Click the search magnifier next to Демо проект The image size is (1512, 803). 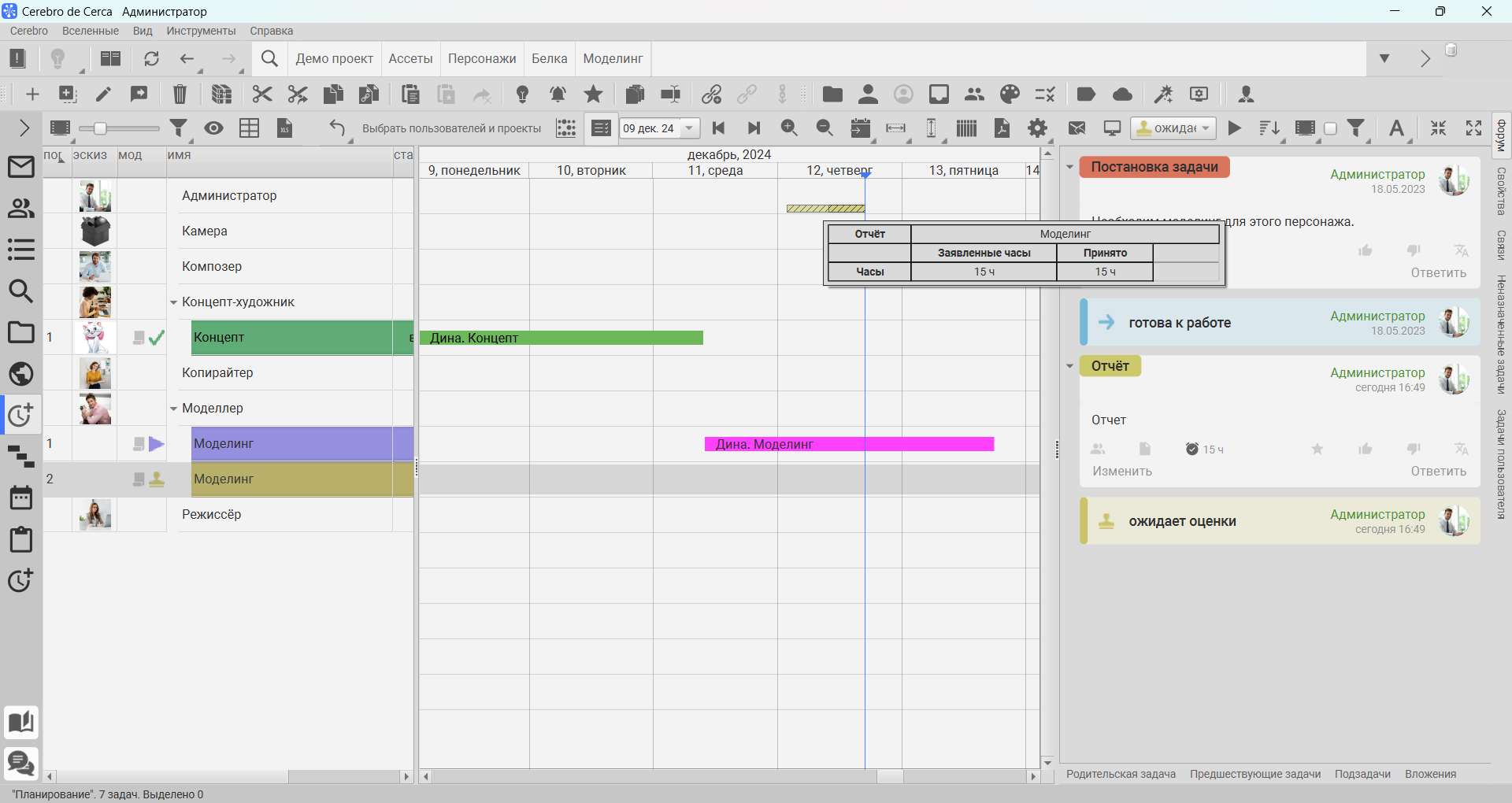pyautogui.click(x=269, y=59)
